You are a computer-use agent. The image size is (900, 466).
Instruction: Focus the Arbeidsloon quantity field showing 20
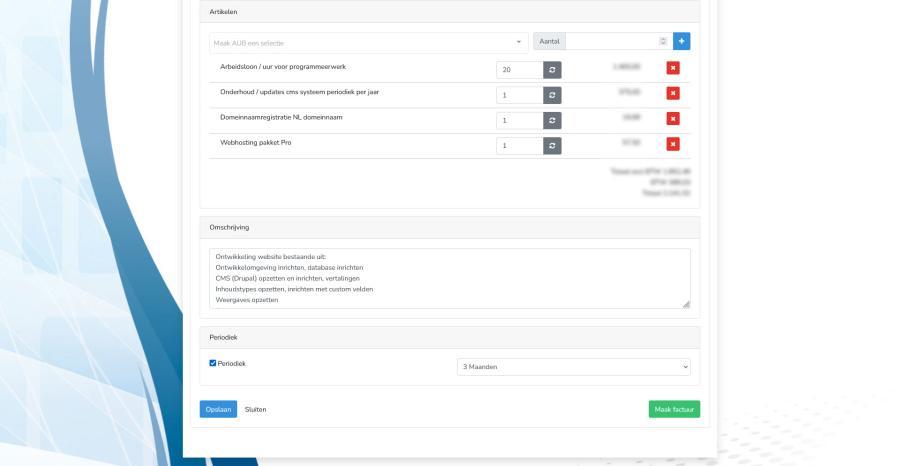[519, 70]
